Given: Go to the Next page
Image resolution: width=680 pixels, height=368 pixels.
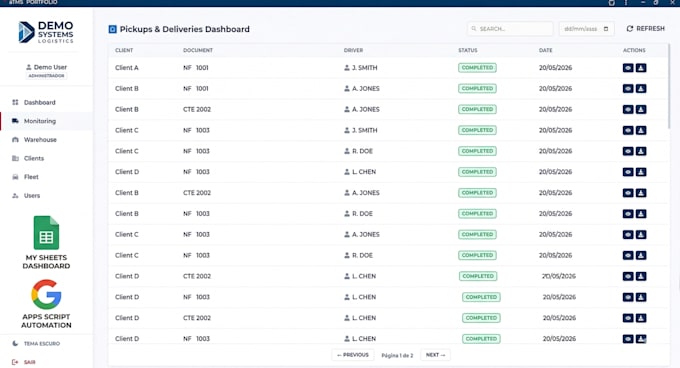Looking at the screenshot, I should 435,355.
